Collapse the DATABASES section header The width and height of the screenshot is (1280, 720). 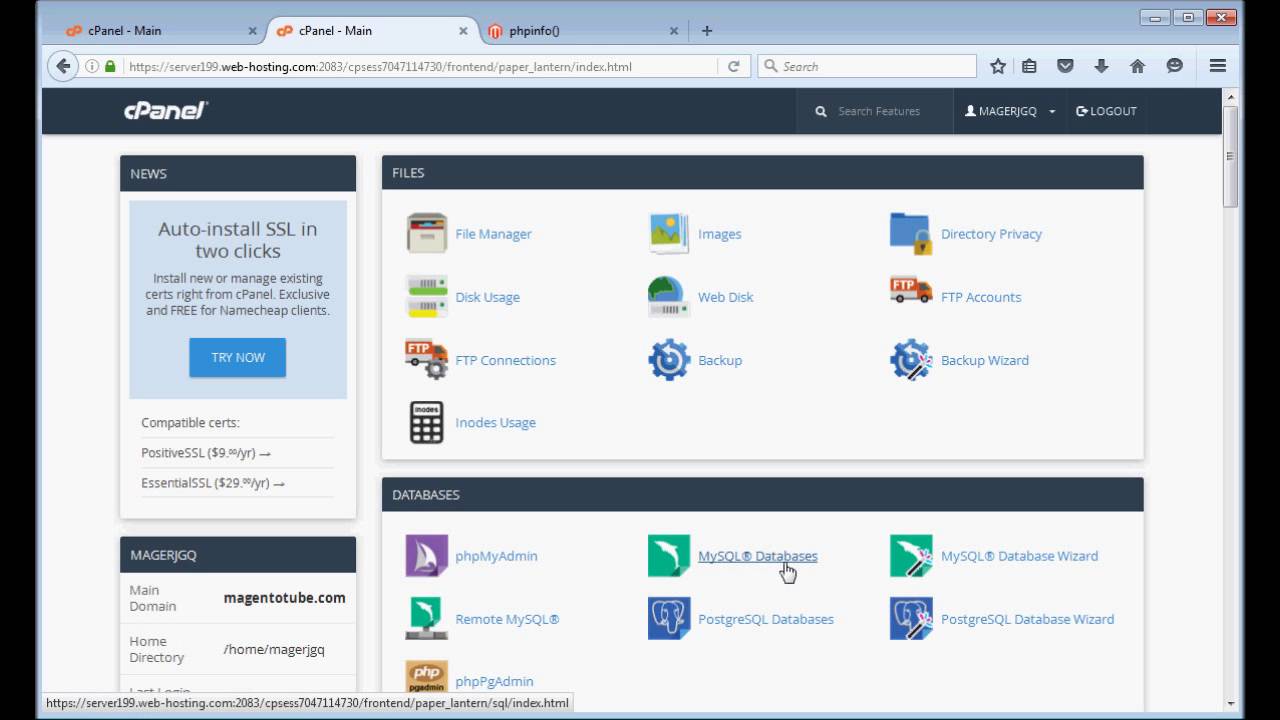[762, 494]
